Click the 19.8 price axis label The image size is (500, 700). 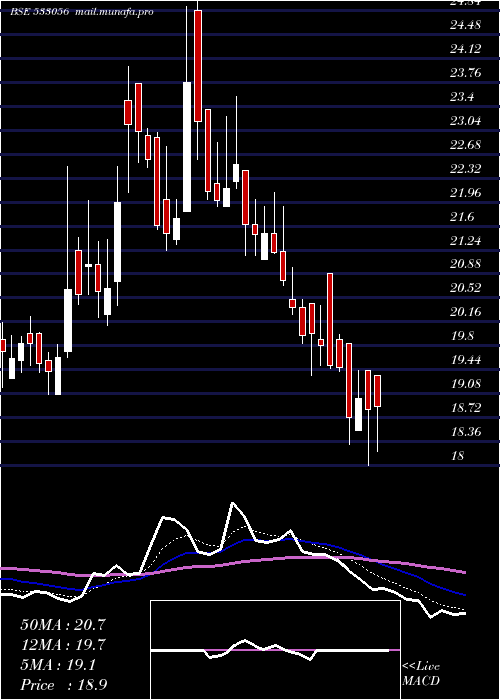462,336
